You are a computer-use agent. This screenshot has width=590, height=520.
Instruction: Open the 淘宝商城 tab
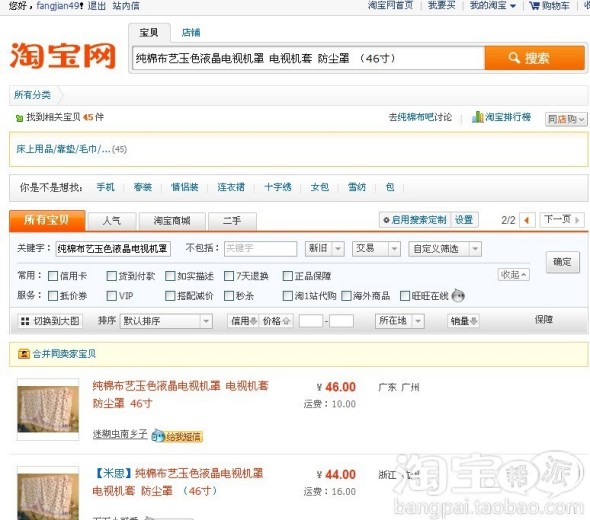pos(172,221)
